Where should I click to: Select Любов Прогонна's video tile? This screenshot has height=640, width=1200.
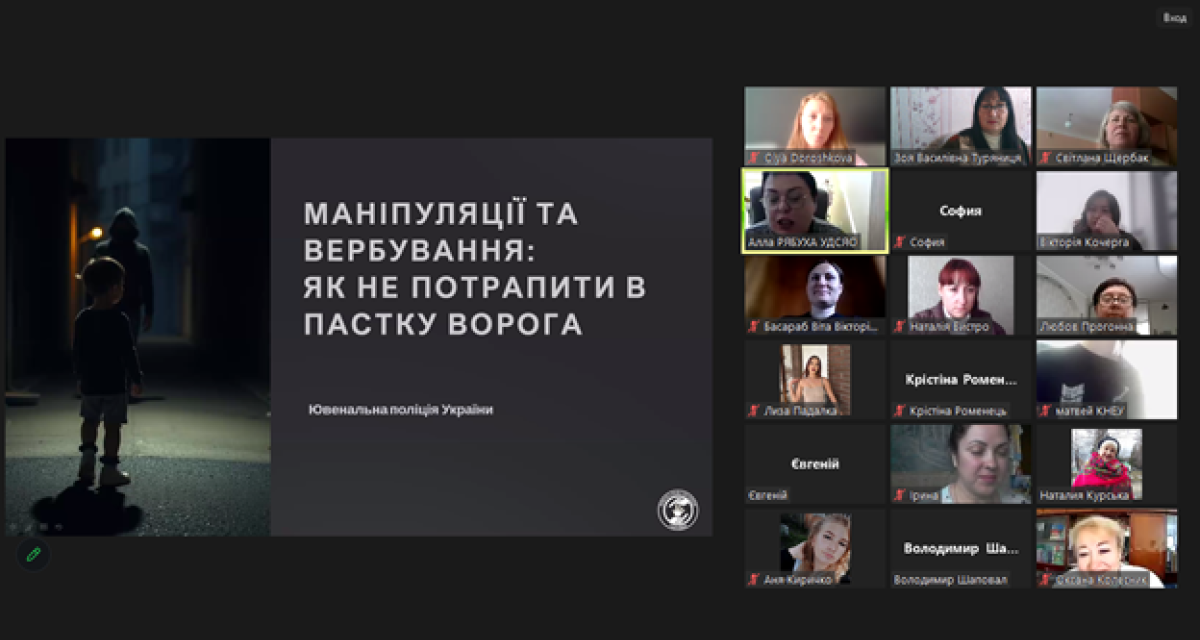tap(1106, 292)
